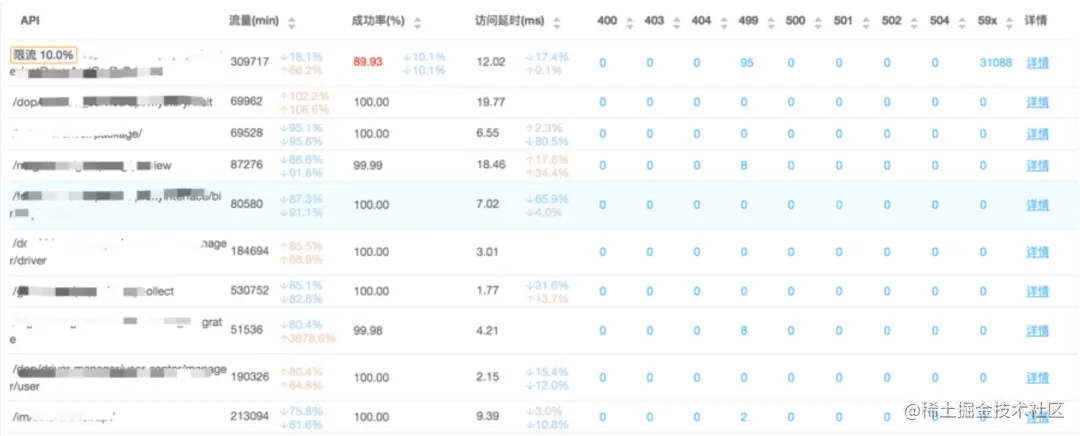The image size is (1080, 436).
Task: Sort the 501 status column
Action: pos(864,22)
